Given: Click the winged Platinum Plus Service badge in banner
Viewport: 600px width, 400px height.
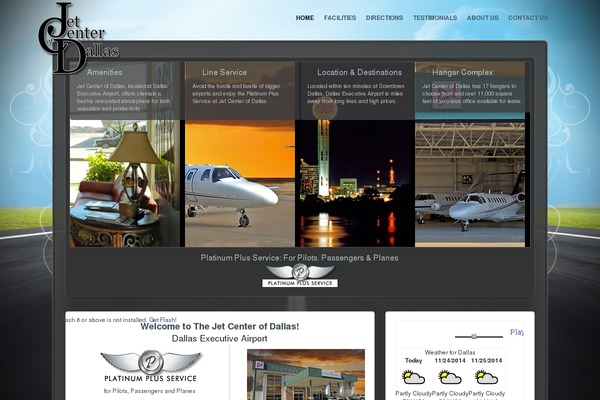Looking at the screenshot, I should [x=300, y=276].
